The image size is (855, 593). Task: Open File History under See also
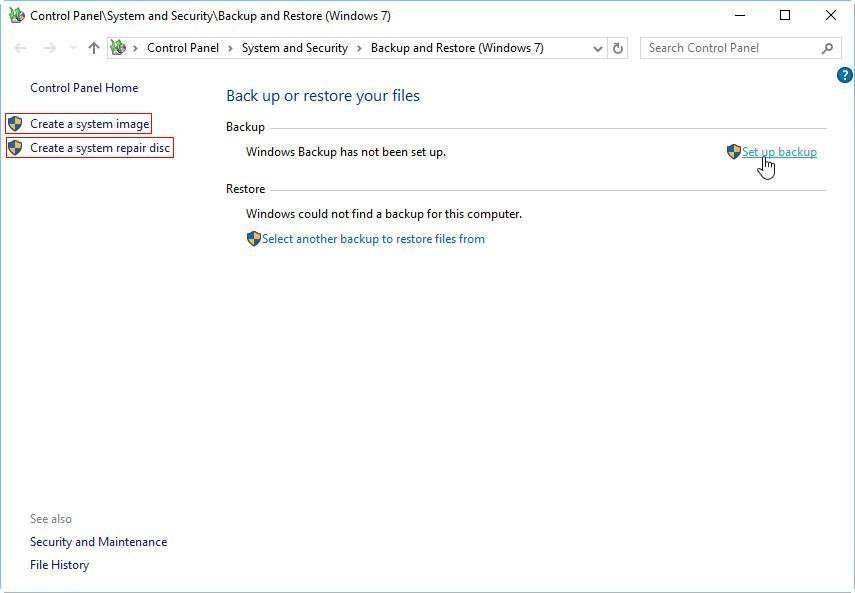pyautogui.click(x=59, y=565)
